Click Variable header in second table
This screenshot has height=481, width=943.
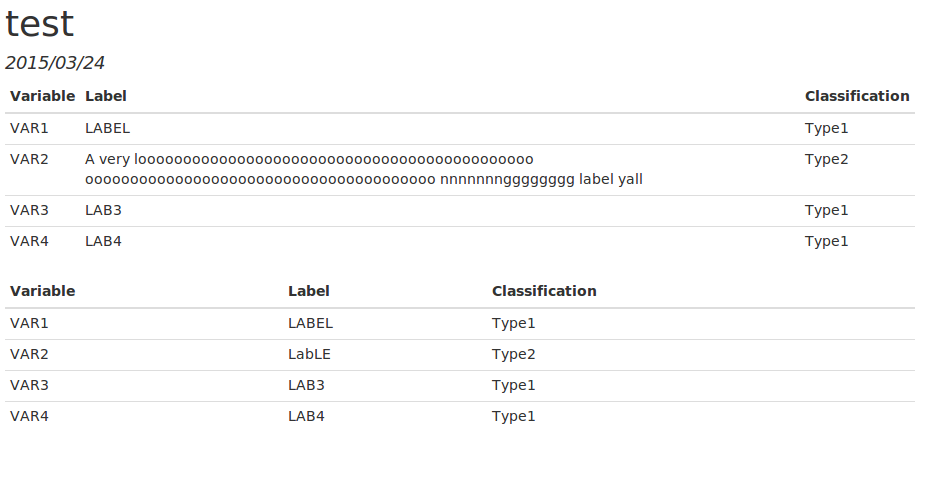pyautogui.click(x=42, y=291)
